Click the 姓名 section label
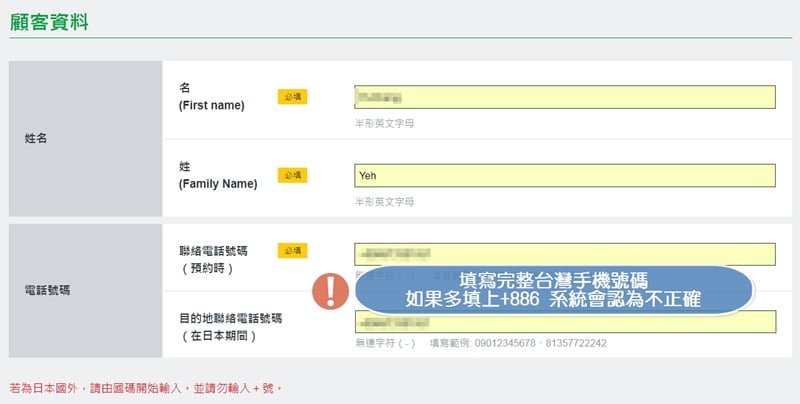 point(36,138)
